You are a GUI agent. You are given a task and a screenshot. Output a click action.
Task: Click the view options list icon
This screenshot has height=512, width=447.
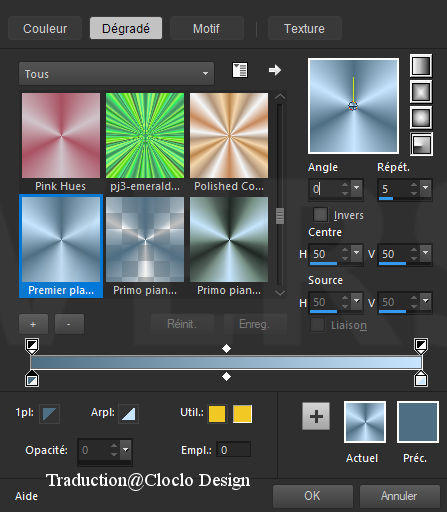pos(240,70)
